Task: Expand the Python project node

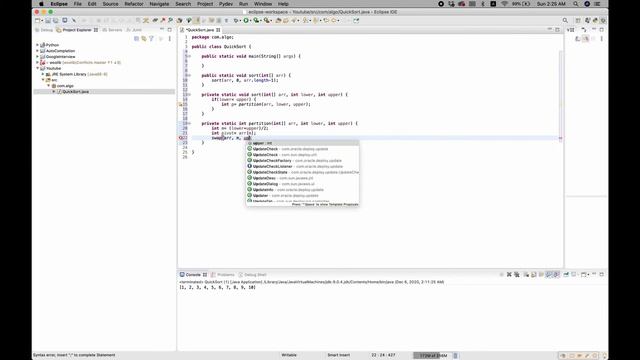Action: click(38, 45)
